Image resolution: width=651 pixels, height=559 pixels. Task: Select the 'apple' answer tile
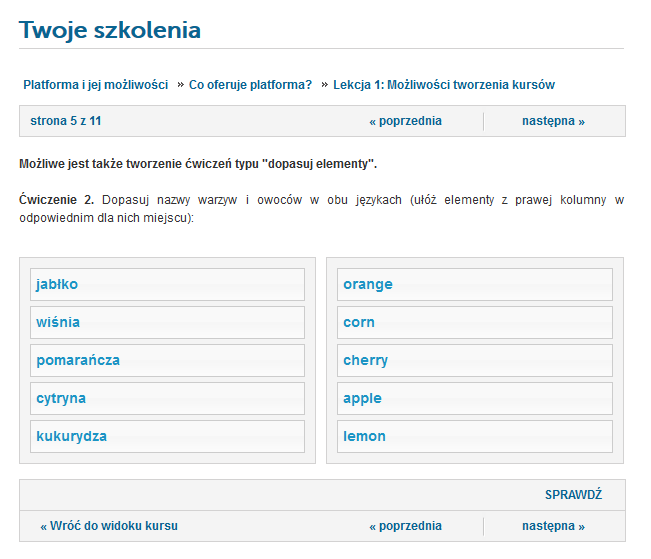click(475, 398)
